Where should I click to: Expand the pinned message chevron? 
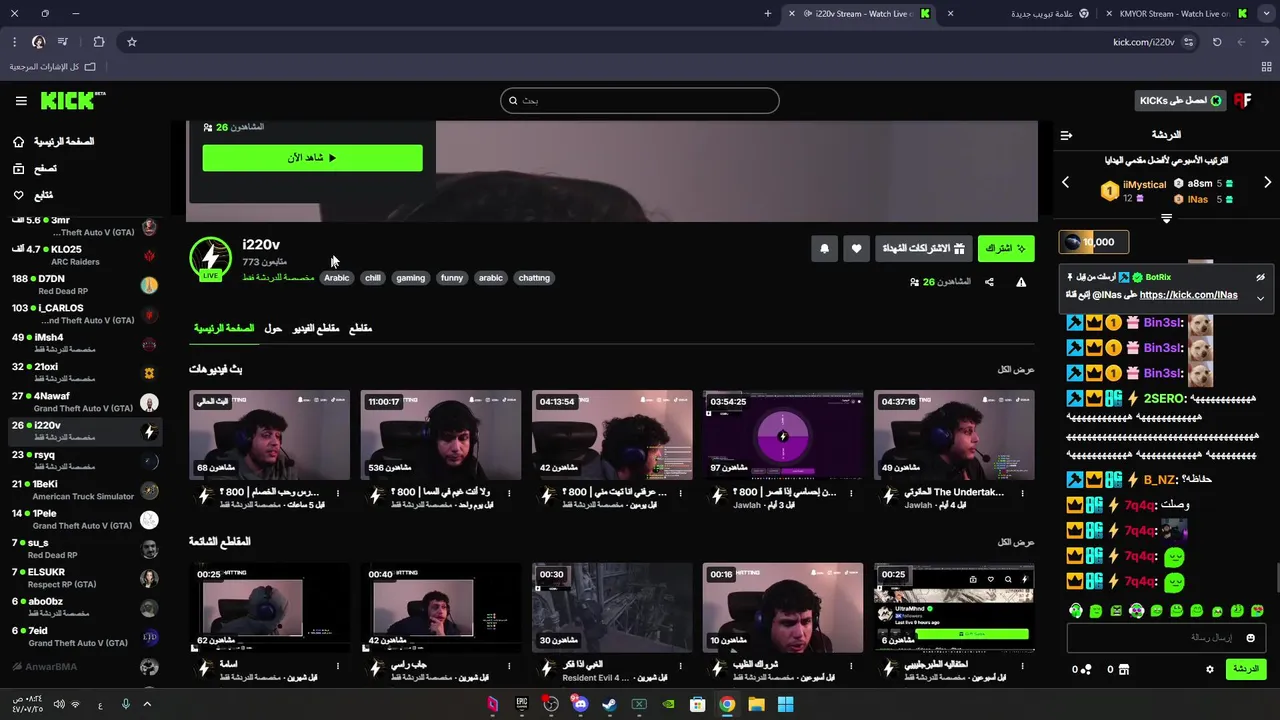click(1260, 298)
